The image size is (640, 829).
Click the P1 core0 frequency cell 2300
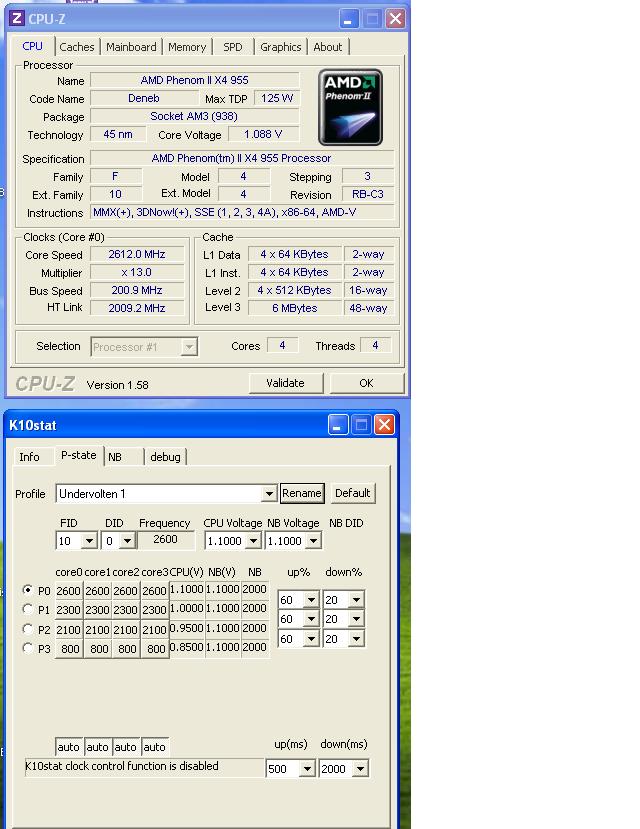(x=68, y=610)
